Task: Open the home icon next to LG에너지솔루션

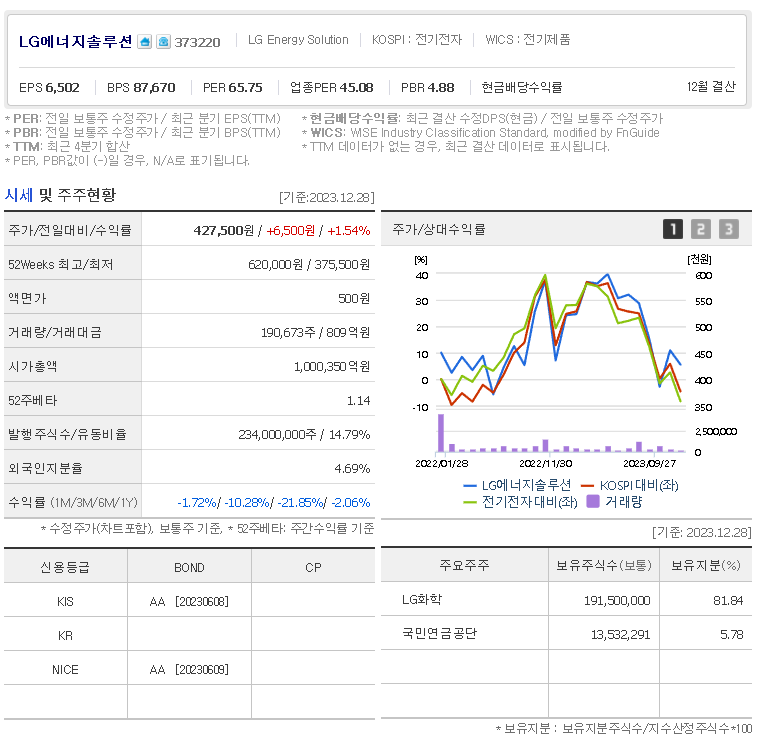Action: tap(145, 42)
